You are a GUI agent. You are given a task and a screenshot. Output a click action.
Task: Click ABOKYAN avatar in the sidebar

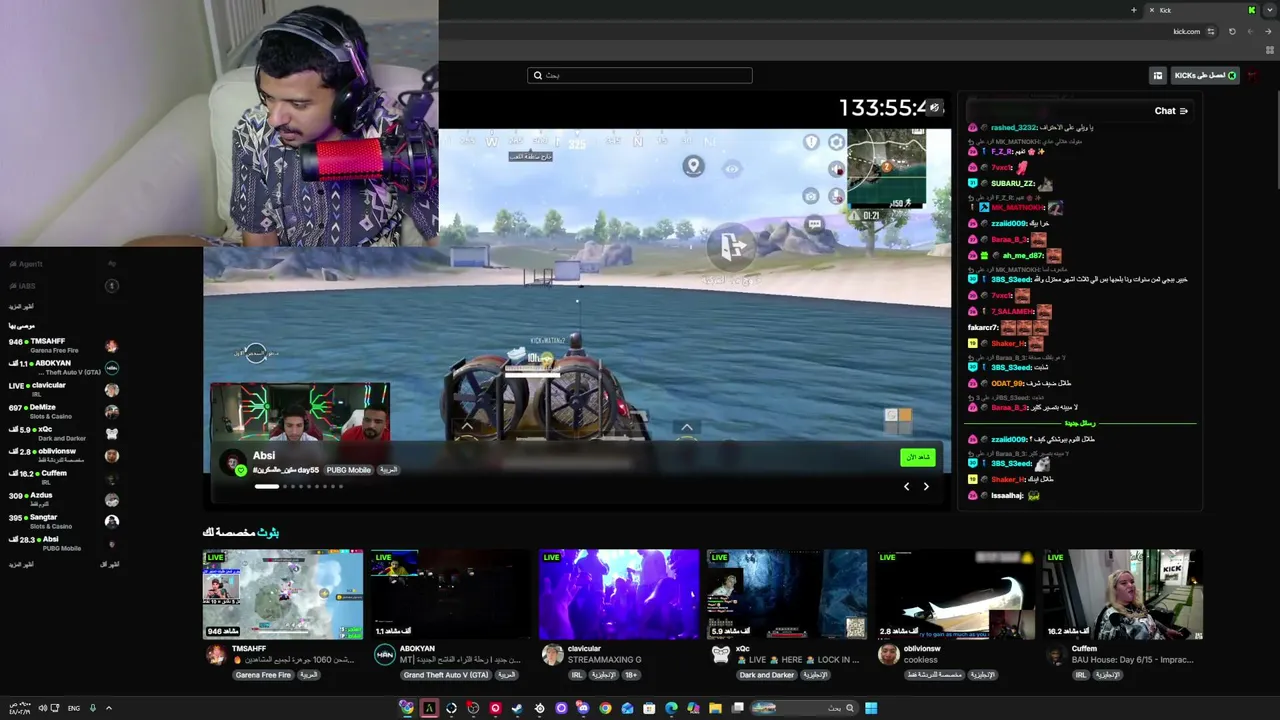pyautogui.click(x=112, y=368)
